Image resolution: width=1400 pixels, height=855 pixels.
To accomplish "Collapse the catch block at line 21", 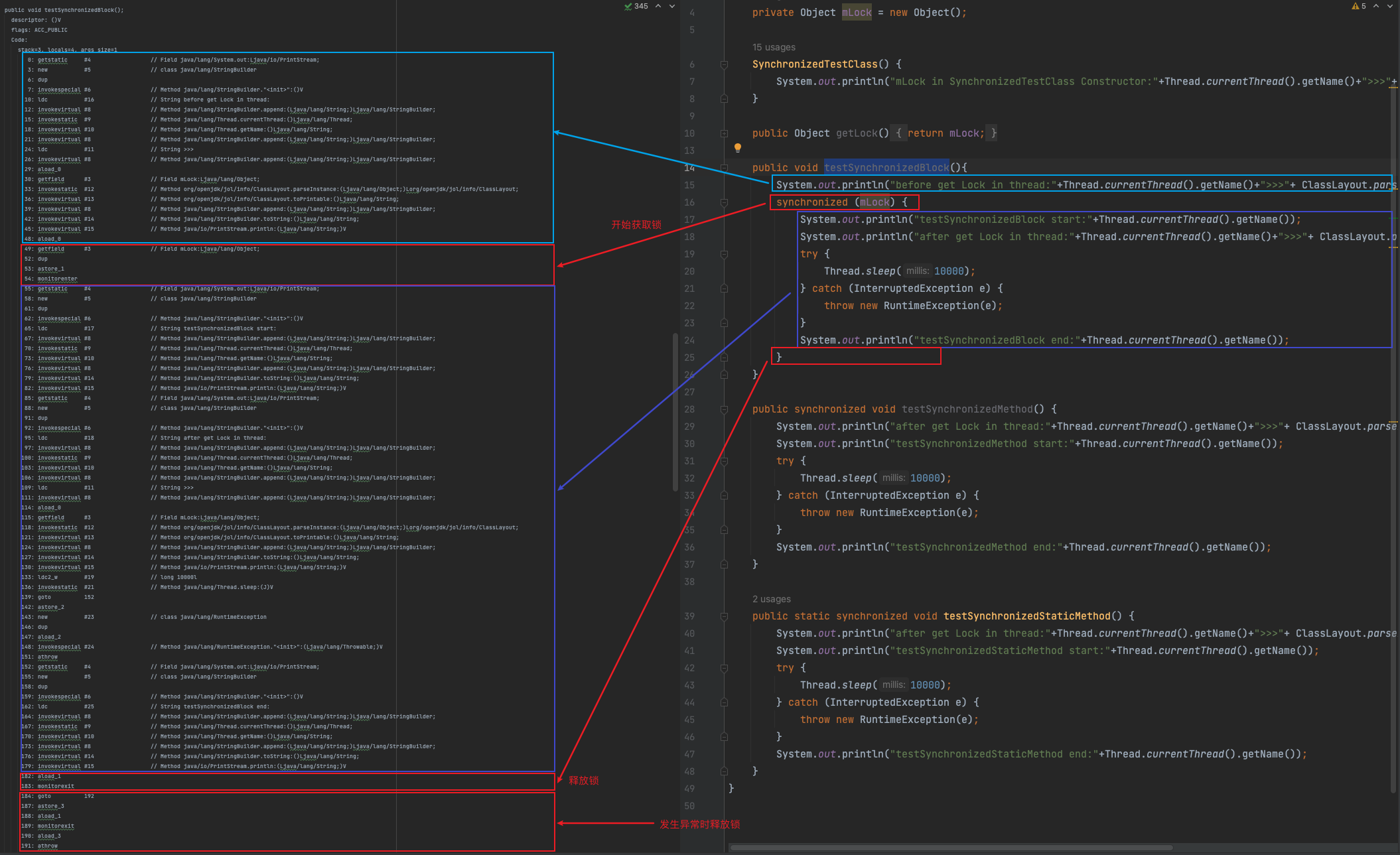I will [724, 289].
